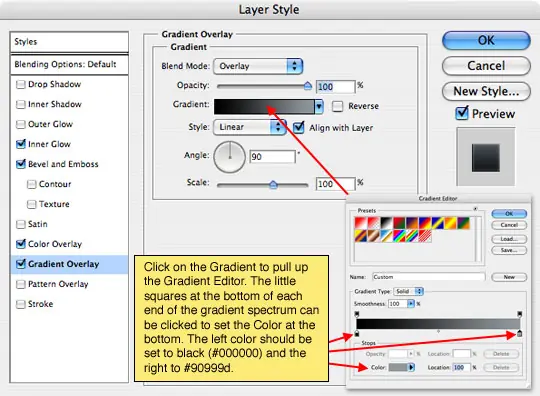Select the yellow-violet-orange-blue gradient preset

361,236
